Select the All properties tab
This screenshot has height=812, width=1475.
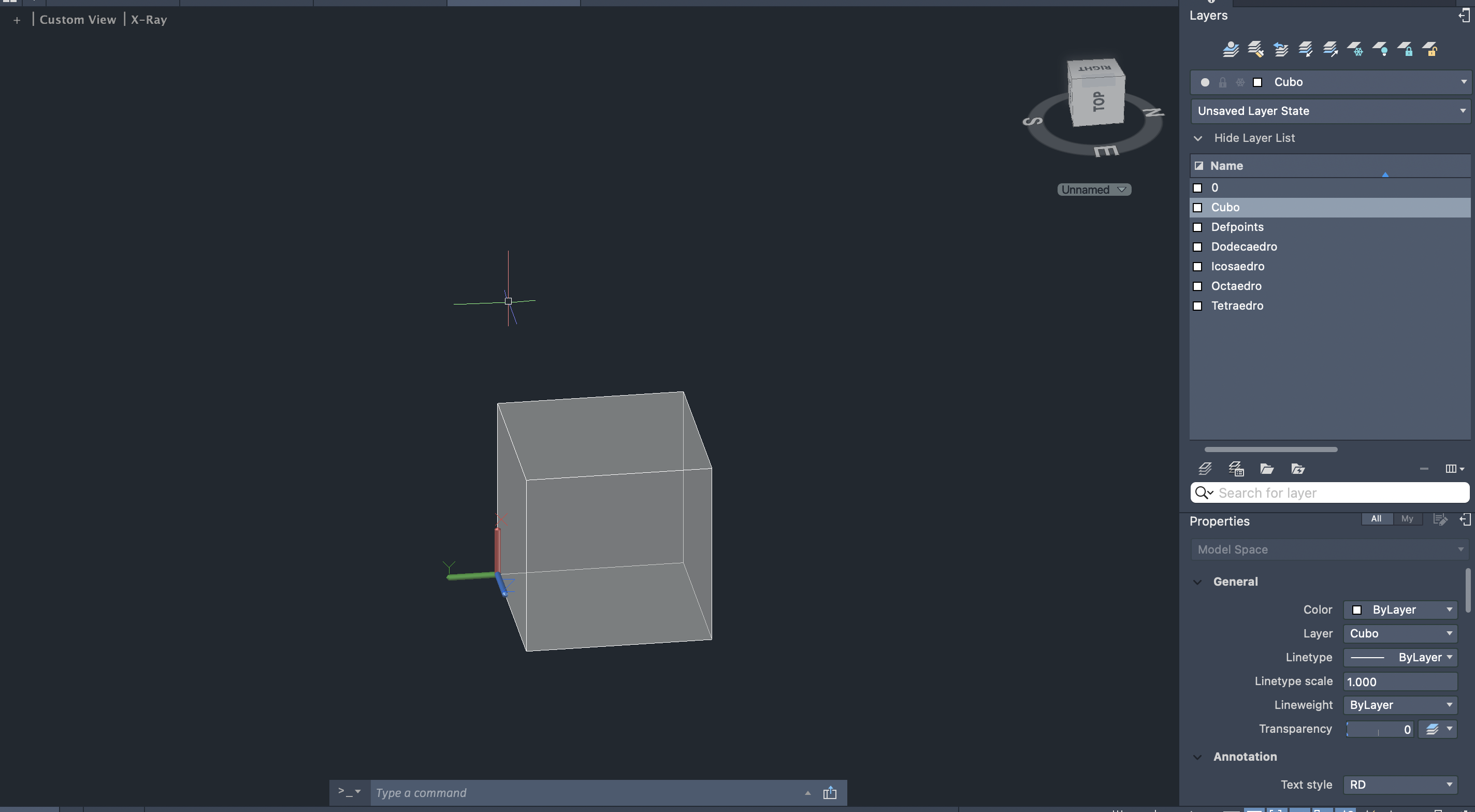1376,519
